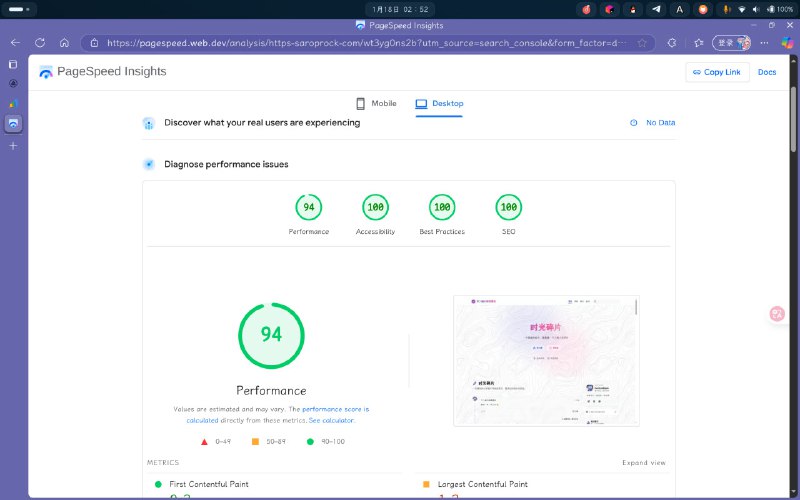
Task: Open the new tab plus icon in sidebar
Action: coord(13,145)
